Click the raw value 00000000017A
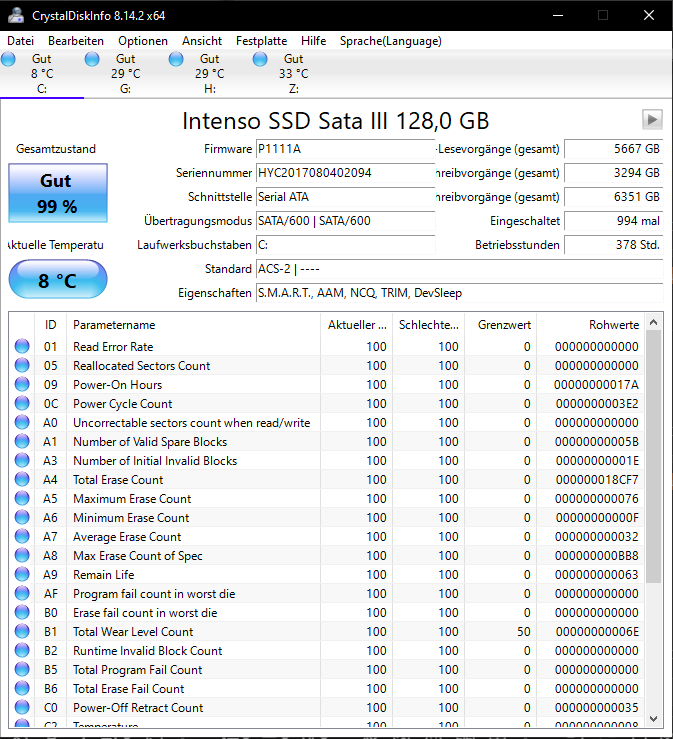This screenshot has height=739, width=673. 596,385
